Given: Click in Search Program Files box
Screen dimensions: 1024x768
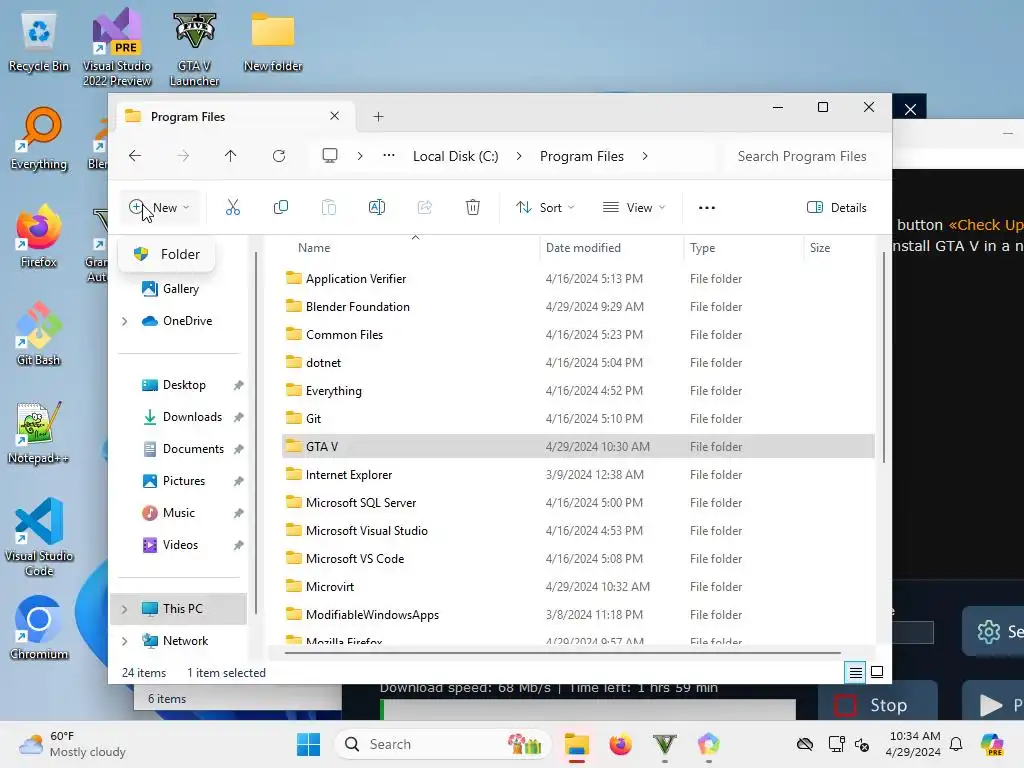Looking at the screenshot, I should [802, 156].
